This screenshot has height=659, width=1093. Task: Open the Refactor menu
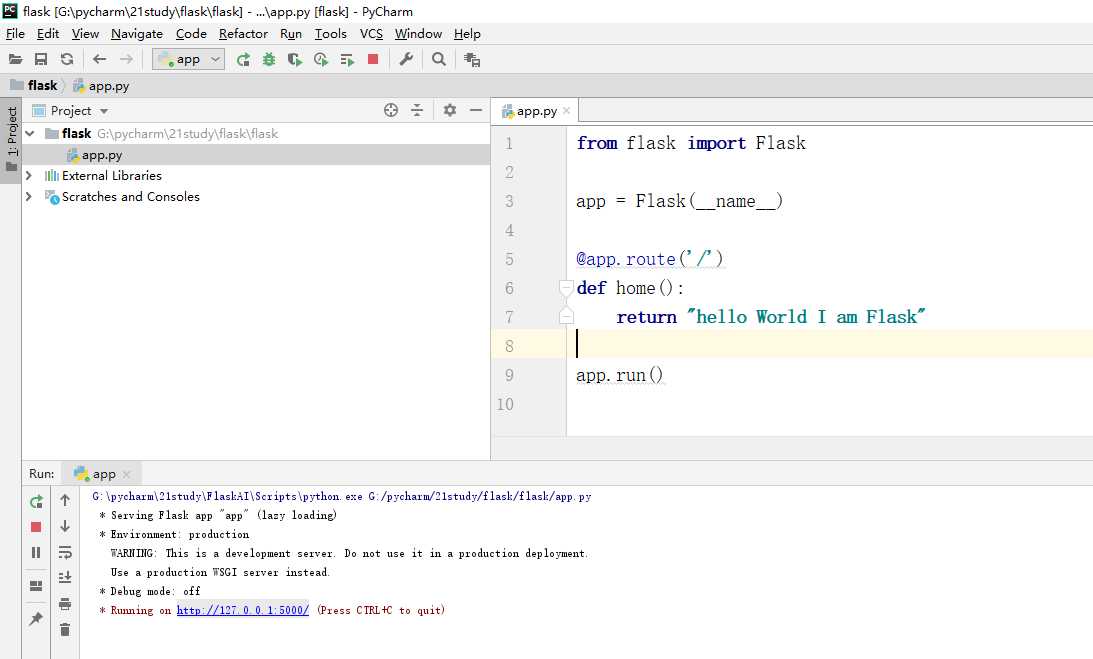pos(243,33)
